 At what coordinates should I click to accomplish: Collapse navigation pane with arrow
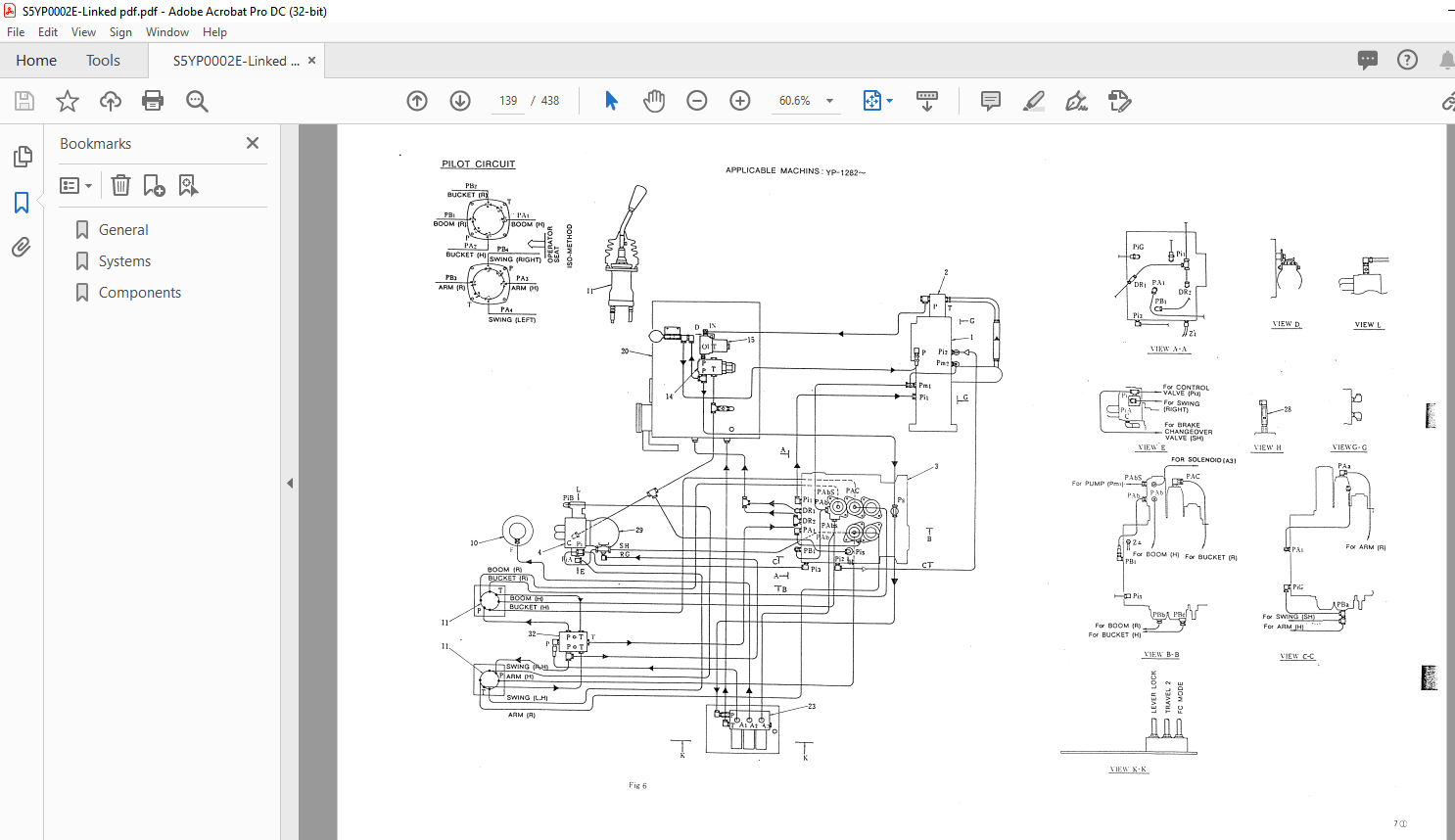290,483
